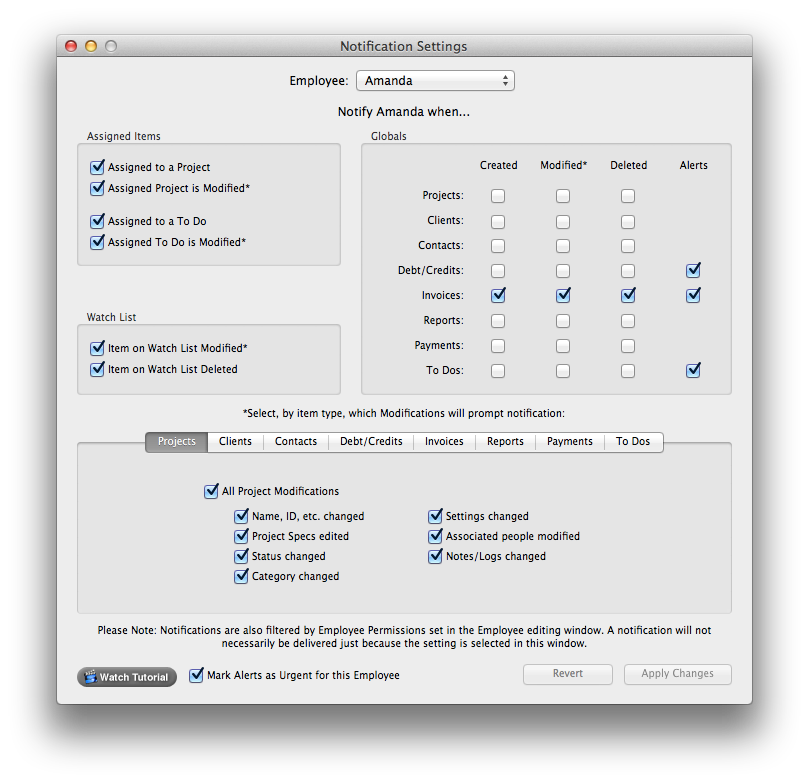Image resolution: width=809 pixels, height=783 pixels.
Task: Uncheck 'Mark Alerts as Urgent for this Employee'
Action: click(196, 676)
